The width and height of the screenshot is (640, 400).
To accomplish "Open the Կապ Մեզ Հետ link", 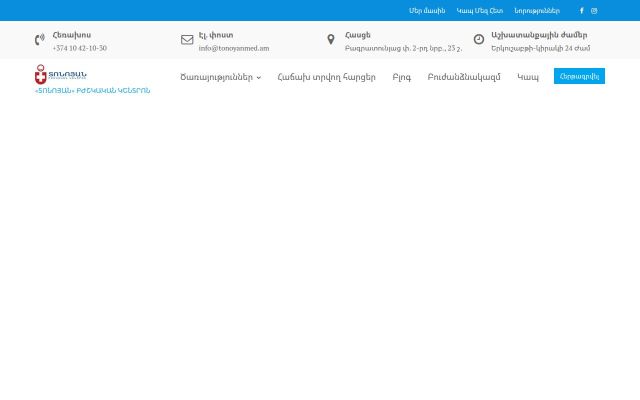I will tap(480, 11).
